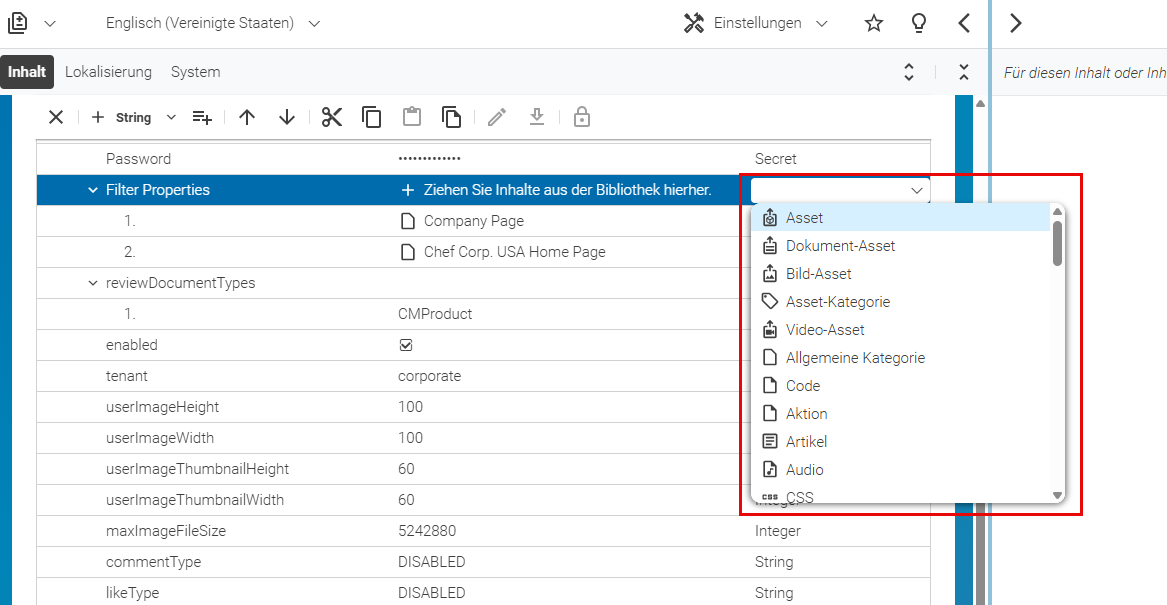Click the copy icon in struct toolbar

pos(371,117)
